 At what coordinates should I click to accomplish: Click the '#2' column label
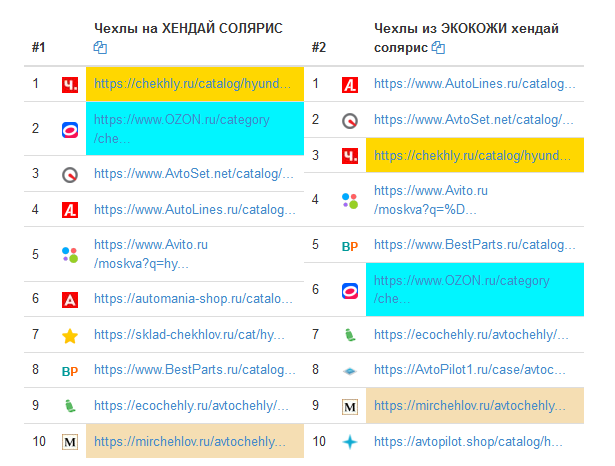point(319,47)
